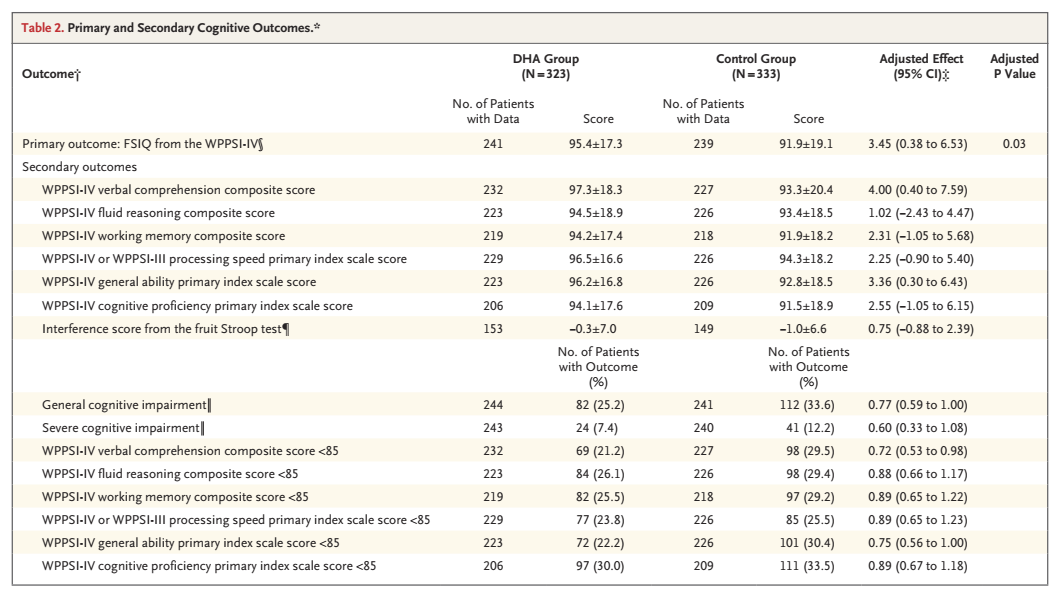
Task: Click the primary outcome FSIQ row label
Action: pos(143,144)
